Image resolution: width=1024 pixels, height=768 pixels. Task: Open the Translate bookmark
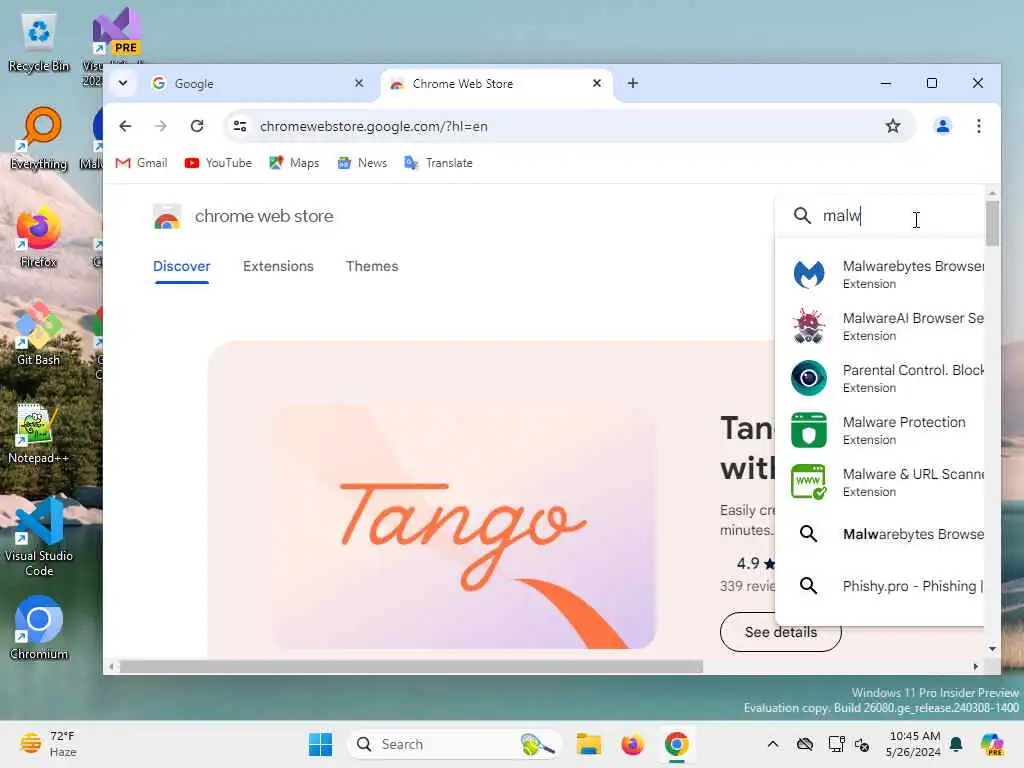pyautogui.click(x=438, y=163)
